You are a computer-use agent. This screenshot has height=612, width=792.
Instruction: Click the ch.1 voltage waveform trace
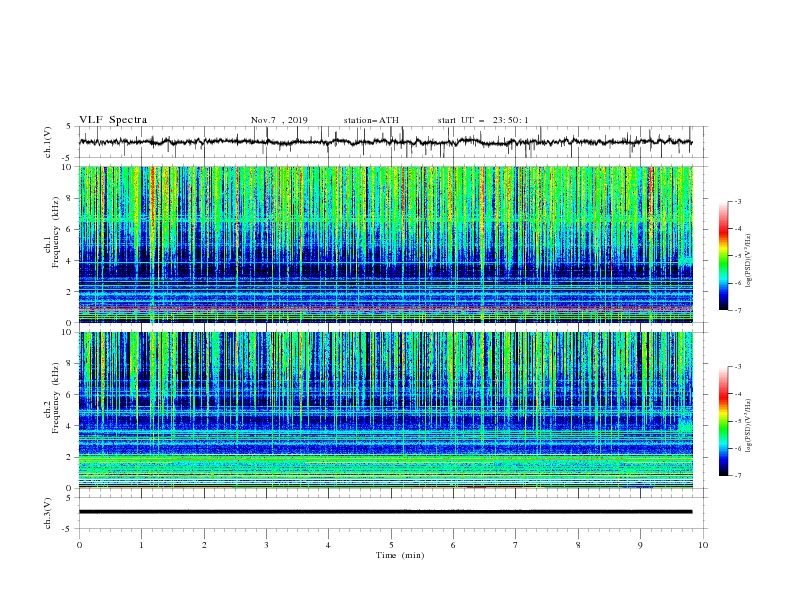[385, 142]
